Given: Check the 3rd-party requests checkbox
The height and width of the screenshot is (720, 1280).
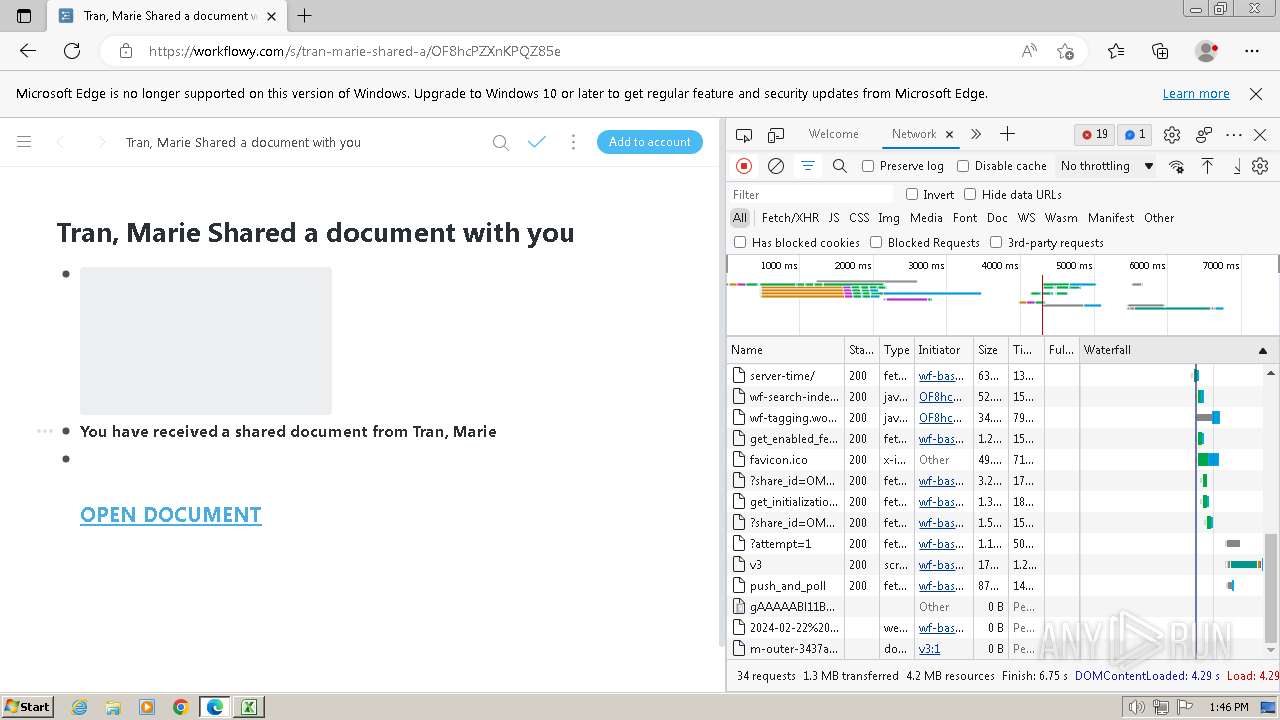Looking at the screenshot, I should [x=996, y=242].
